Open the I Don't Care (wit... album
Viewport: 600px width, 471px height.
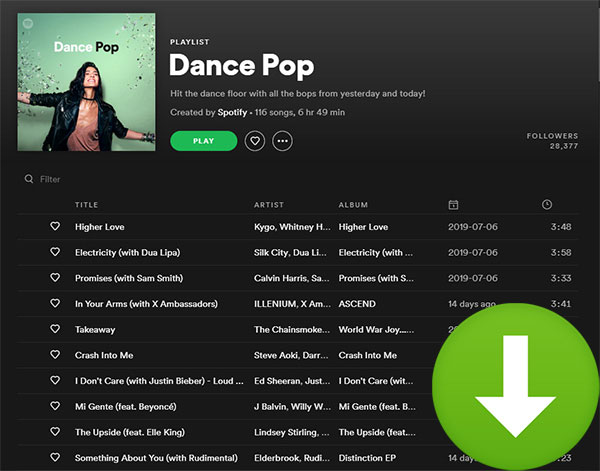[x=375, y=381]
